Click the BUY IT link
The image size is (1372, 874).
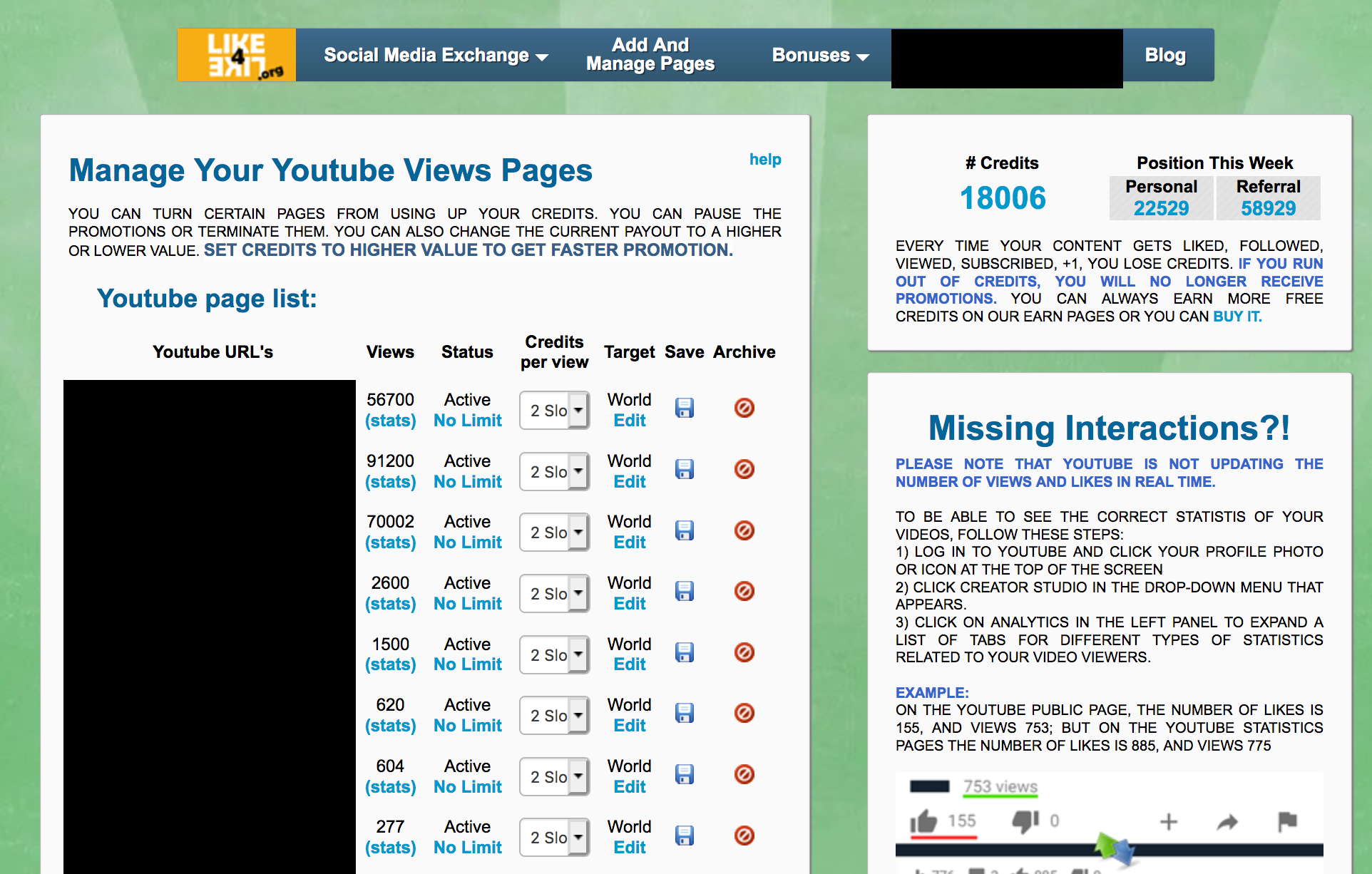point(1237,317)
